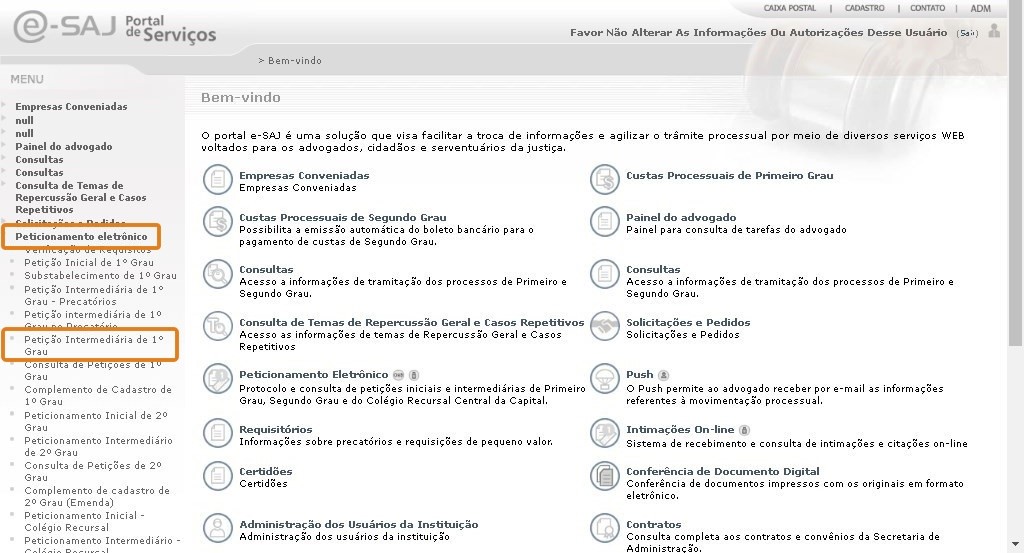Click the Requisitórios document icon

click(x=217, y=434)
